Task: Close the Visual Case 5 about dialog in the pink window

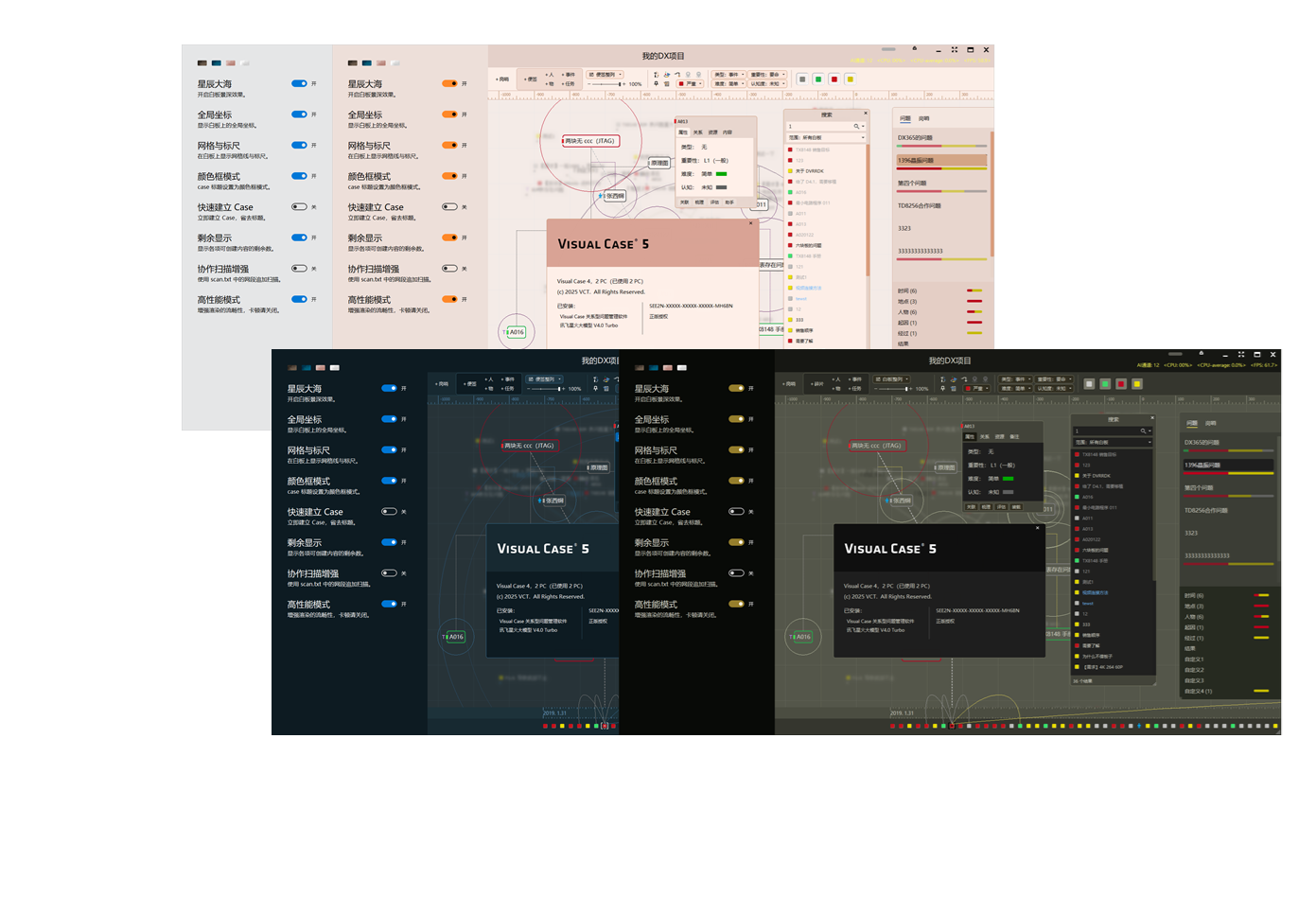Action: coord(751,223)
